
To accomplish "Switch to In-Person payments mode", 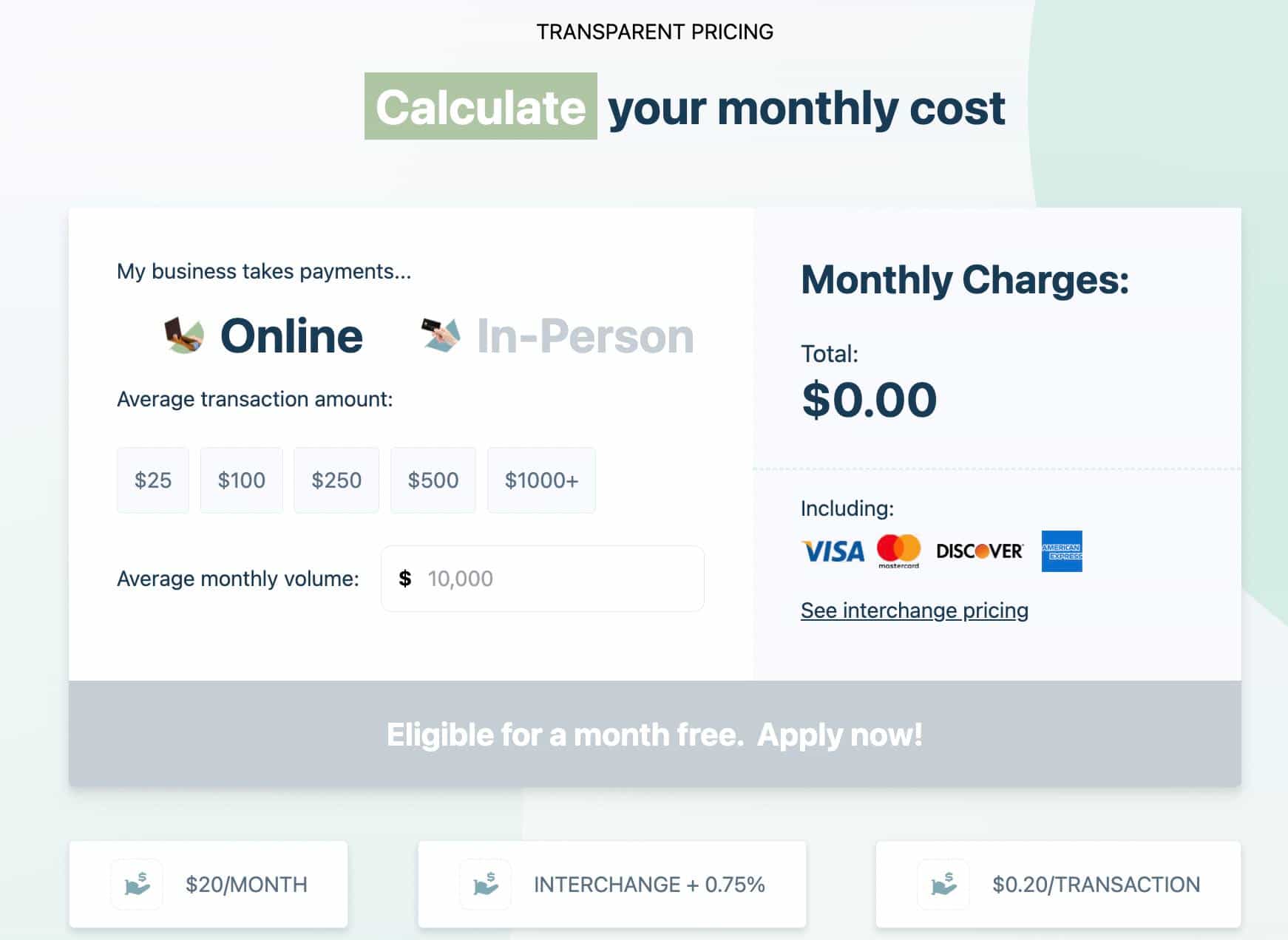I will (x=585, y=336).
